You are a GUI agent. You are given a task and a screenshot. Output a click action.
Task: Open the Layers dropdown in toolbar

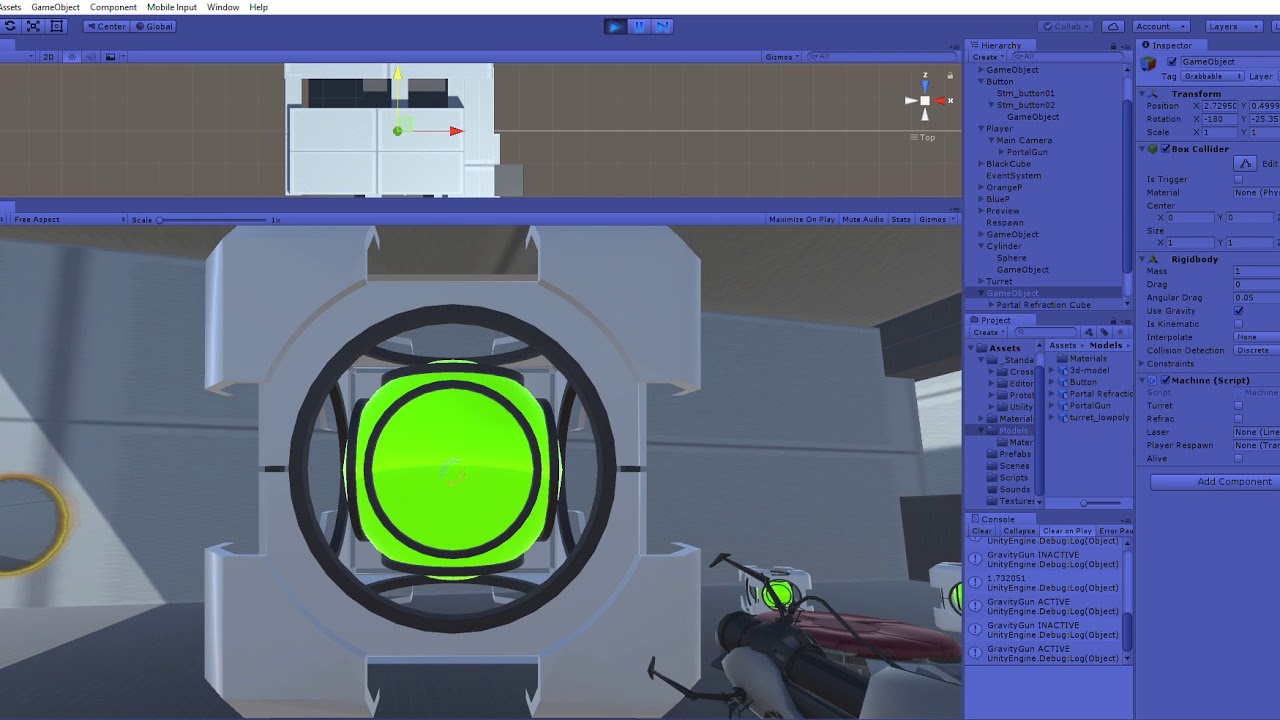[x=1235, y=26]
